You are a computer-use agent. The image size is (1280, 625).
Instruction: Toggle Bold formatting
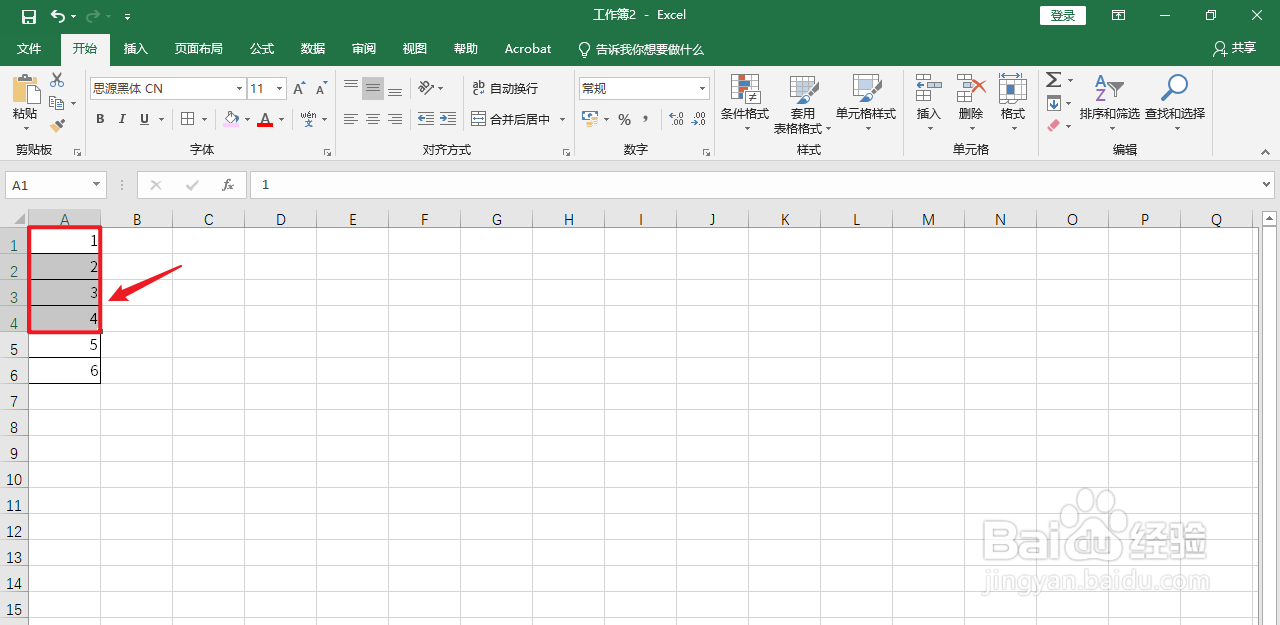click(100, 119)
